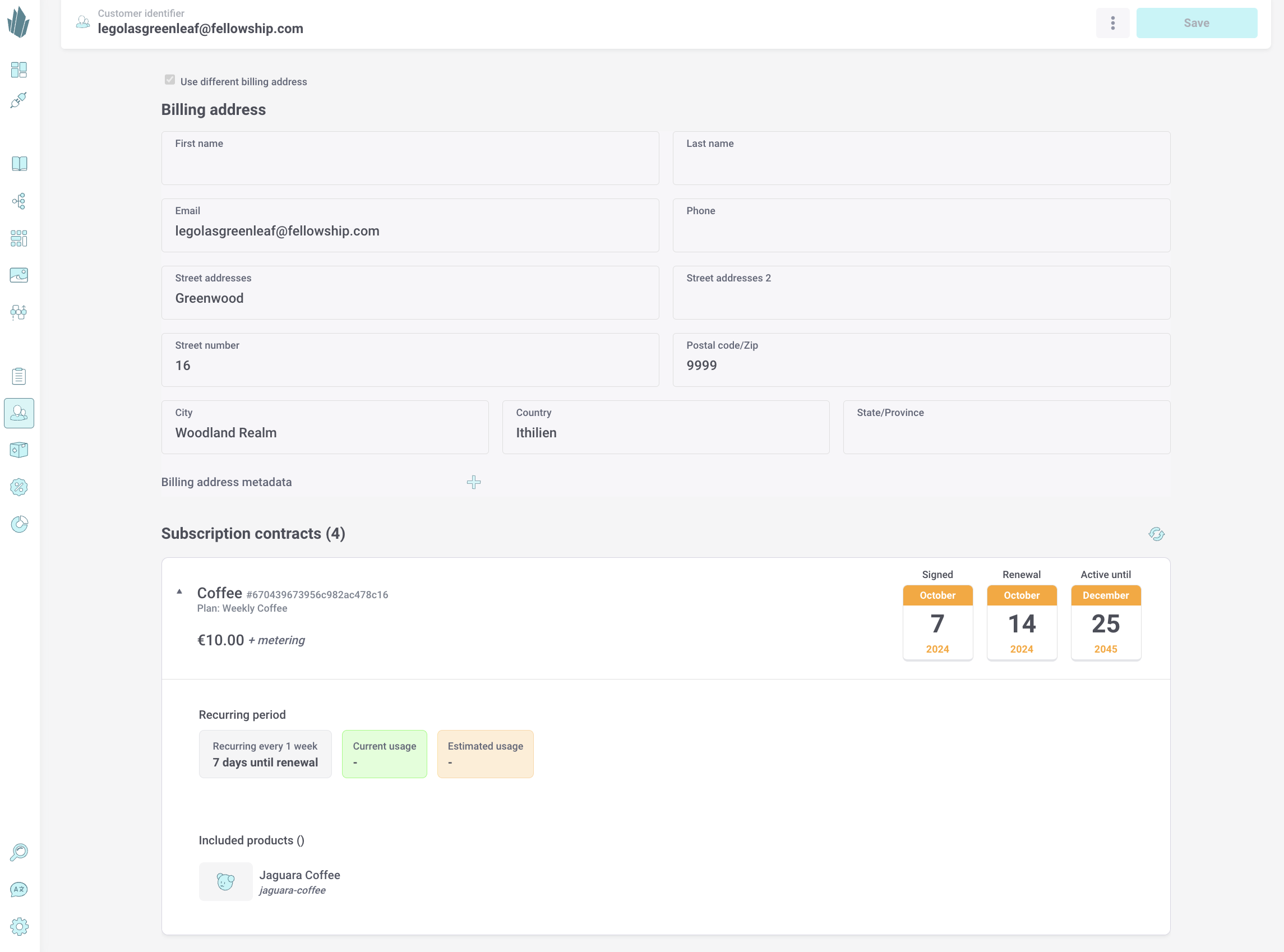Click the Jaguara Coffee product thumbnail

[225, 881]
